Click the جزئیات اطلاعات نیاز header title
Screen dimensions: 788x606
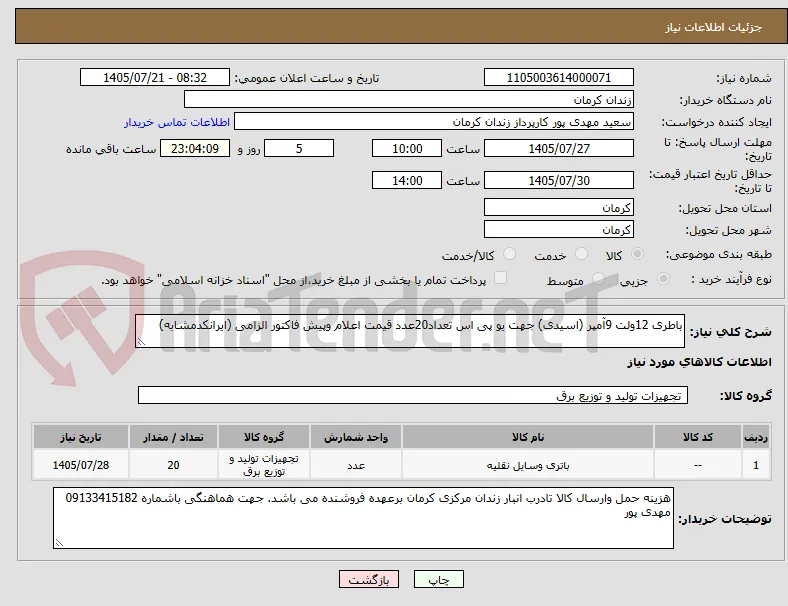click(x=713, y=27)
